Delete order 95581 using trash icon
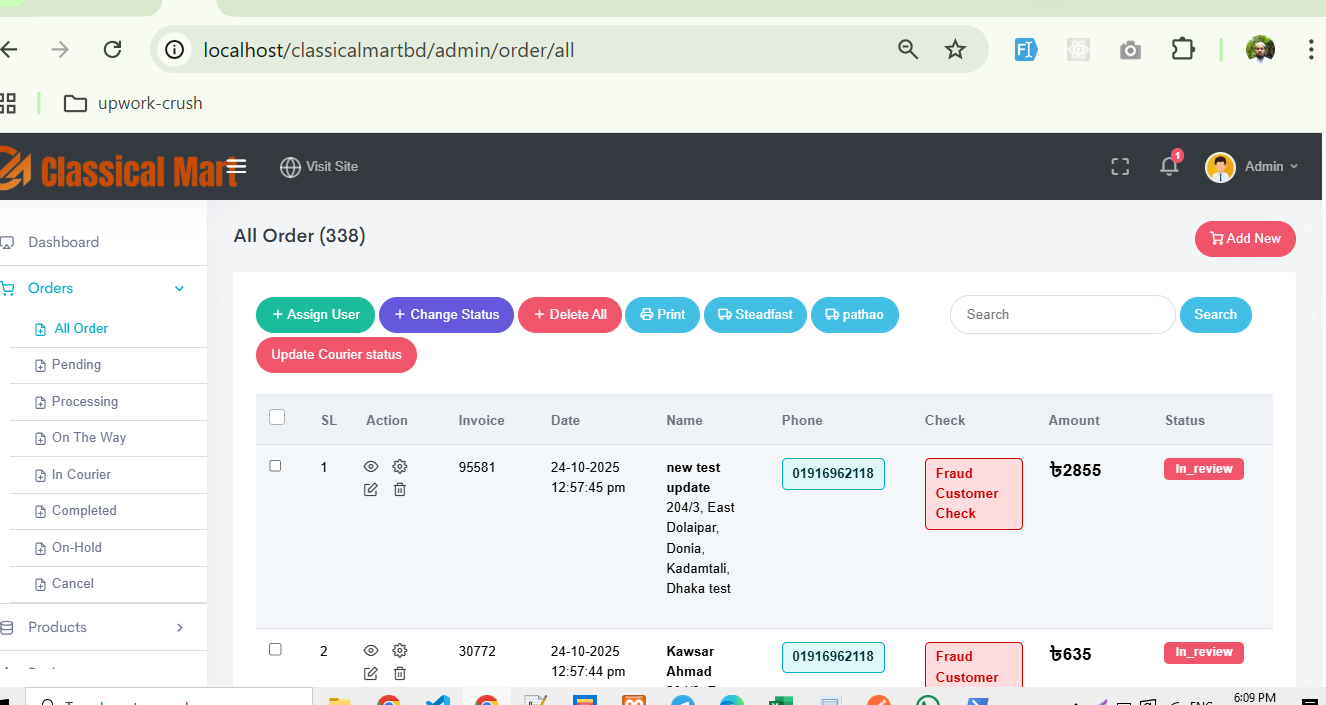This screenshot has height=705, width=1326. tap(400, 490)
